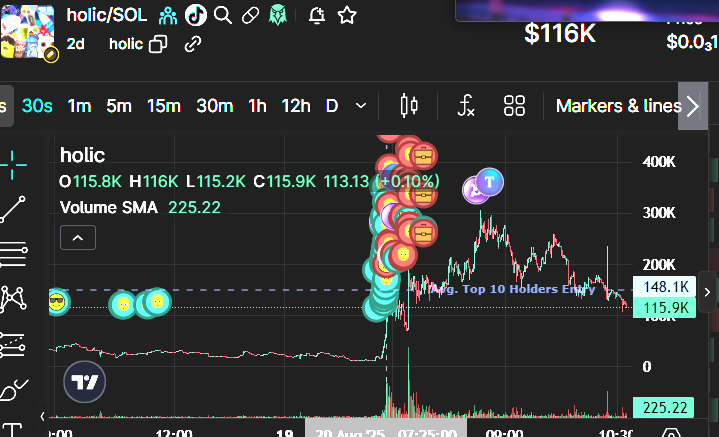The height and width of the screenshot is (437, 719).
Task: Click the Volume SMA indicator label
Action: pos(109,207)
